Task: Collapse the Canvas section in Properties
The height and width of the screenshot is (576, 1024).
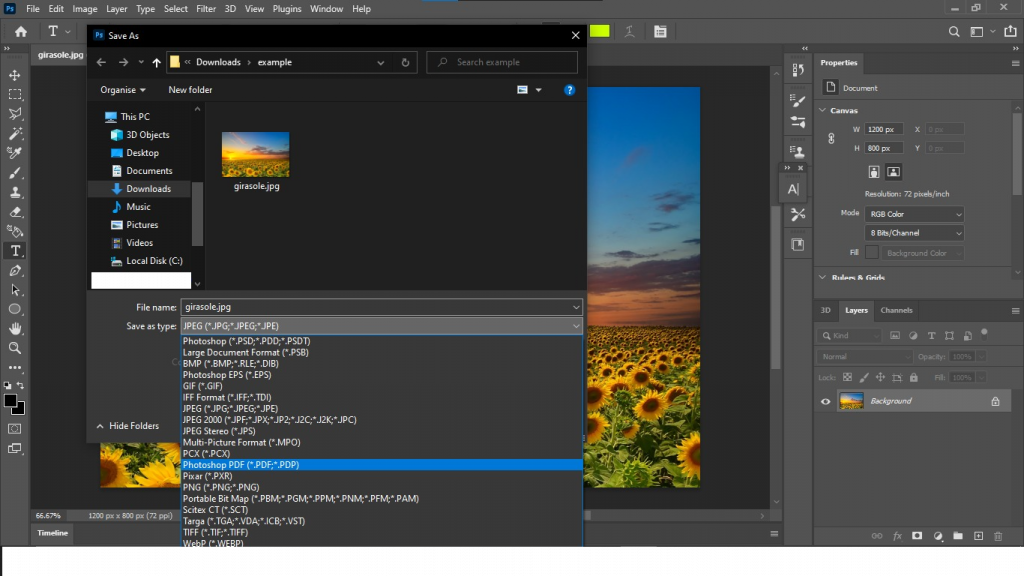Action: click(x=822, y=110)
